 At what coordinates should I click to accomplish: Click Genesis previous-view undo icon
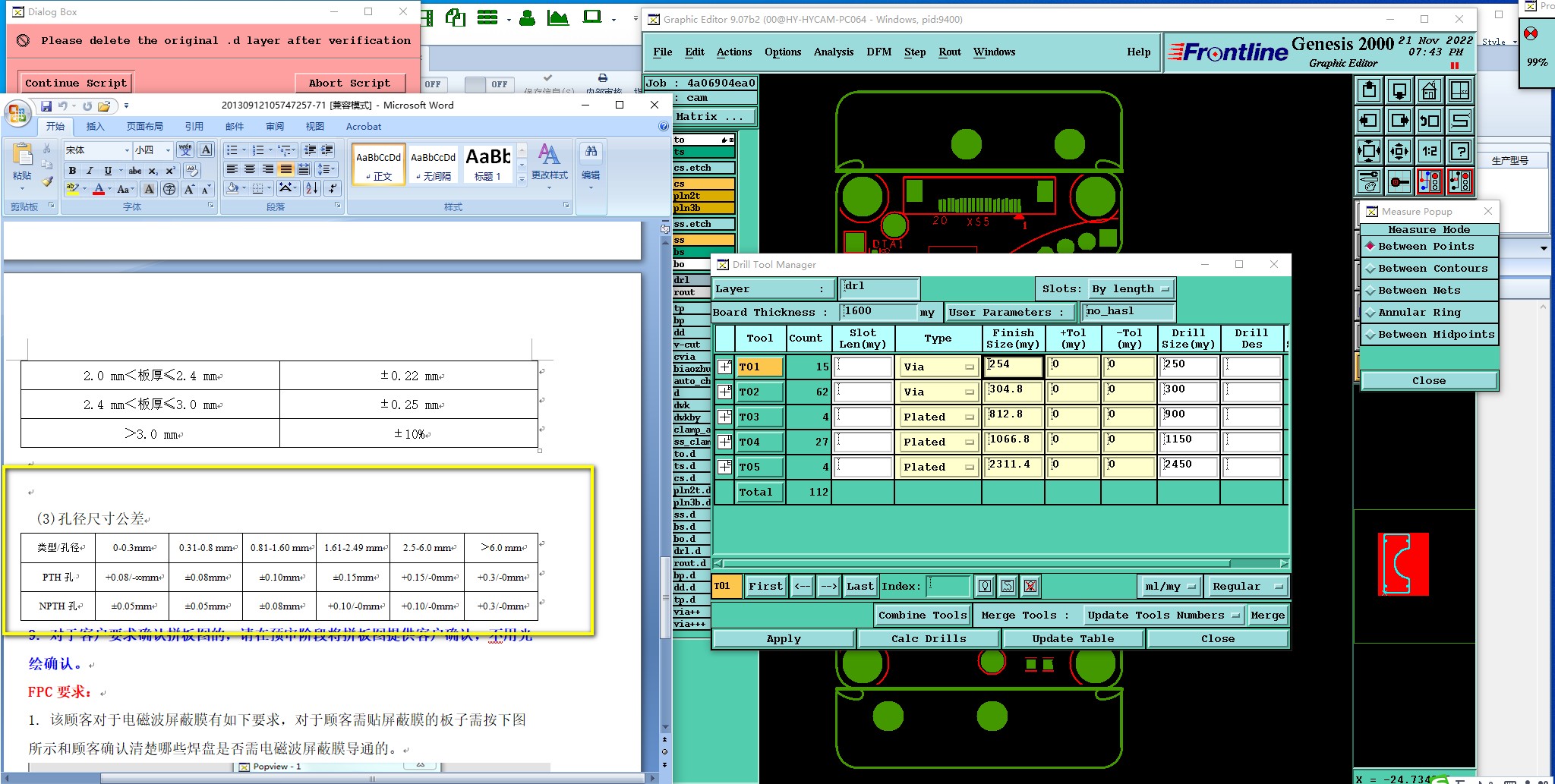tap(1430, 121)
